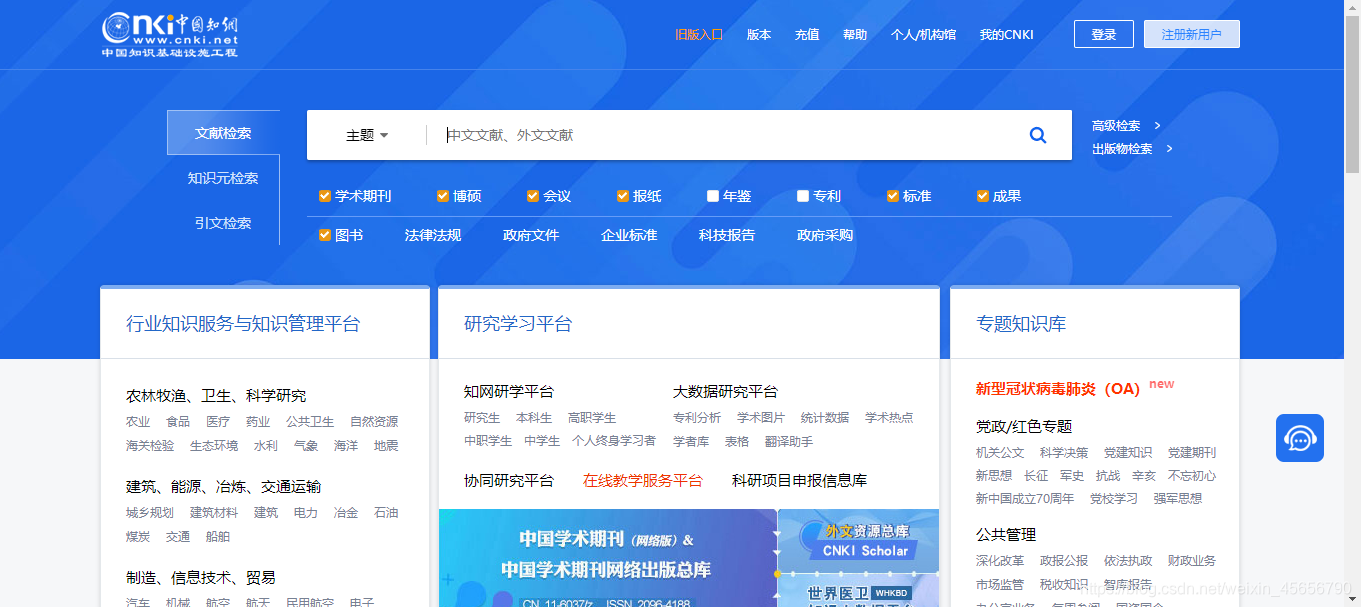The width and height of the screenshot is (1361, 607).
Task: Click the 统计数据 link
Action: click(x=825, y=417)
